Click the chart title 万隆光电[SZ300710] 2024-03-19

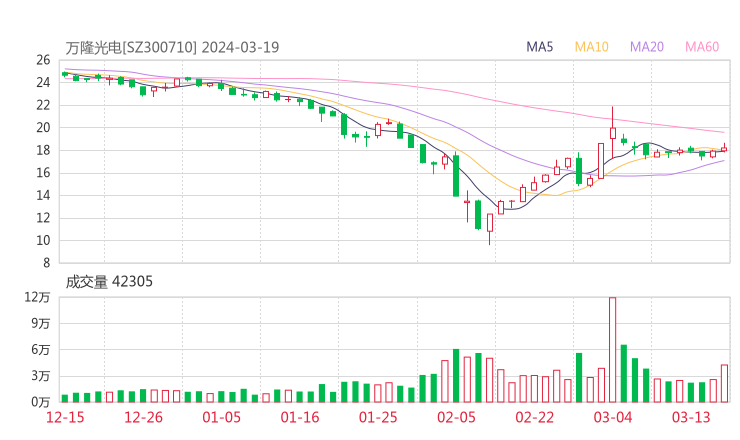[172, 47]
